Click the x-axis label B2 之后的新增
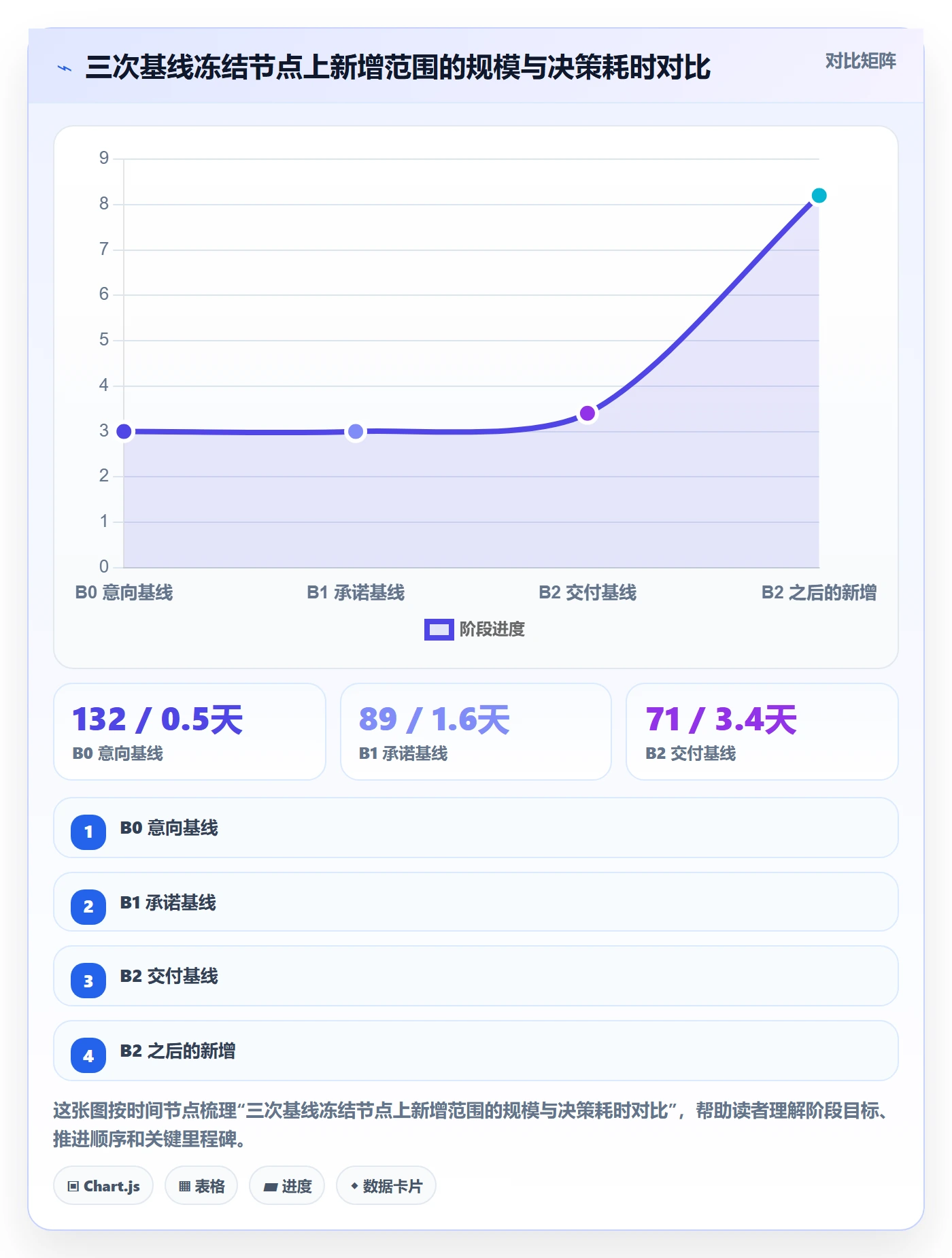This screenshot has width=952, height=1258. [819, 592]
